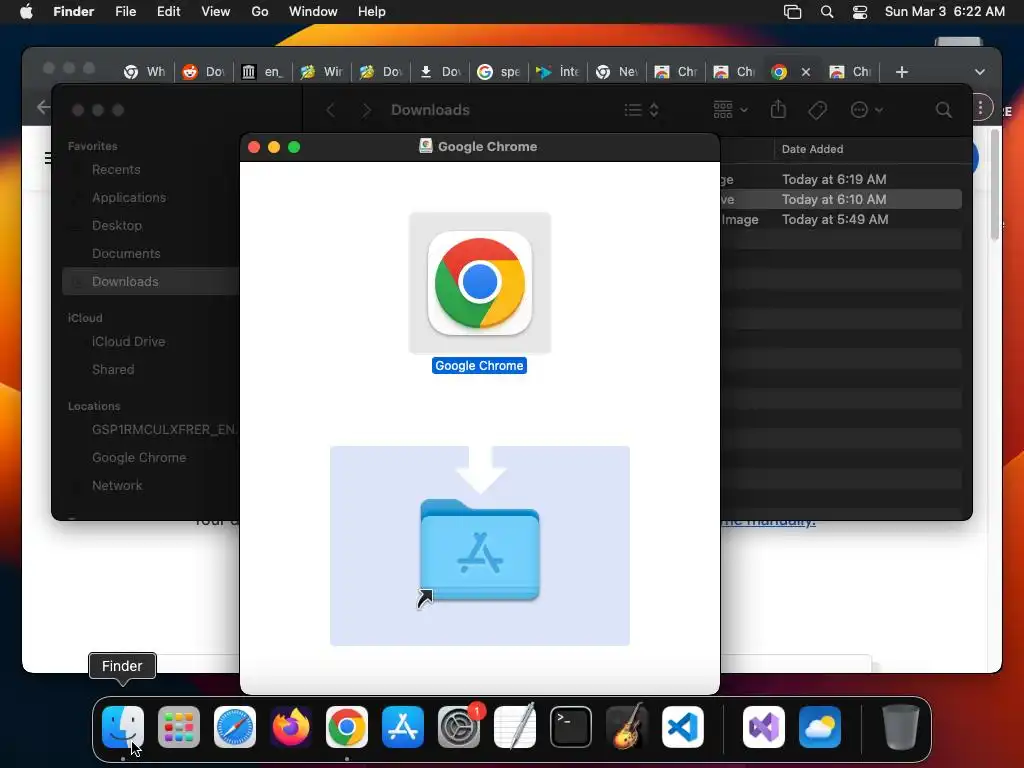This screenshot has height=768, width=1024.
Task: Open Control Center in the menu bar
Action: [860, 12]
